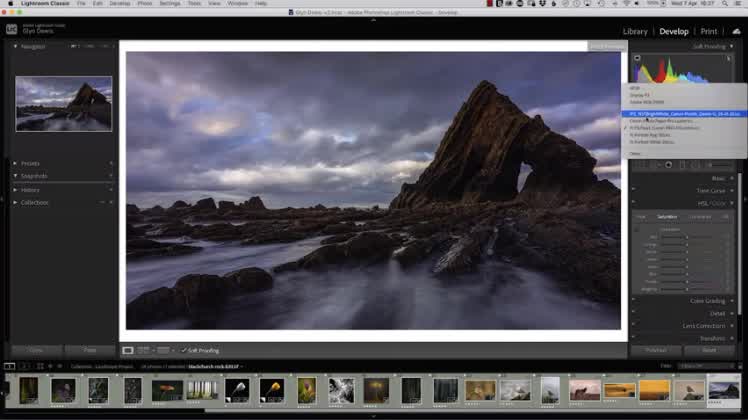Adjust the Blue saturation slider
The image size is (748, 420).
pos(687,274)
